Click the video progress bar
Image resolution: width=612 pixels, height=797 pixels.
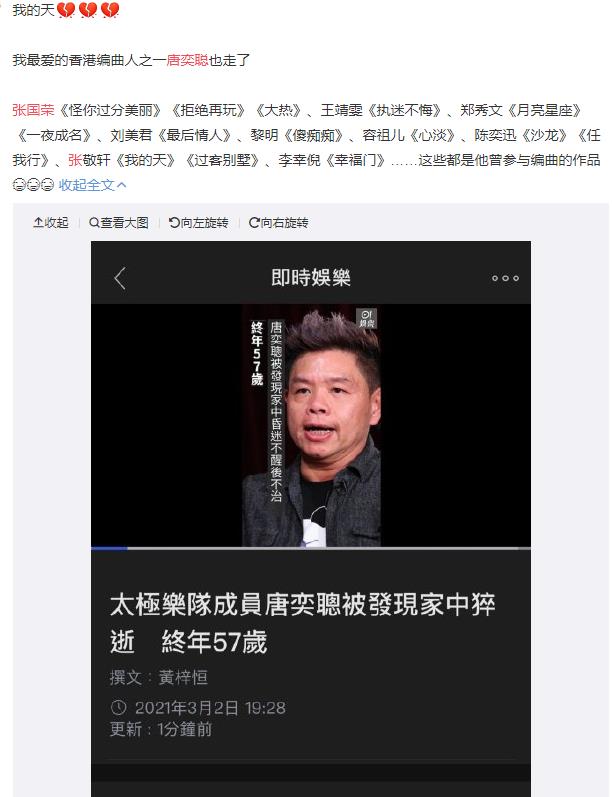click(311, 548)
